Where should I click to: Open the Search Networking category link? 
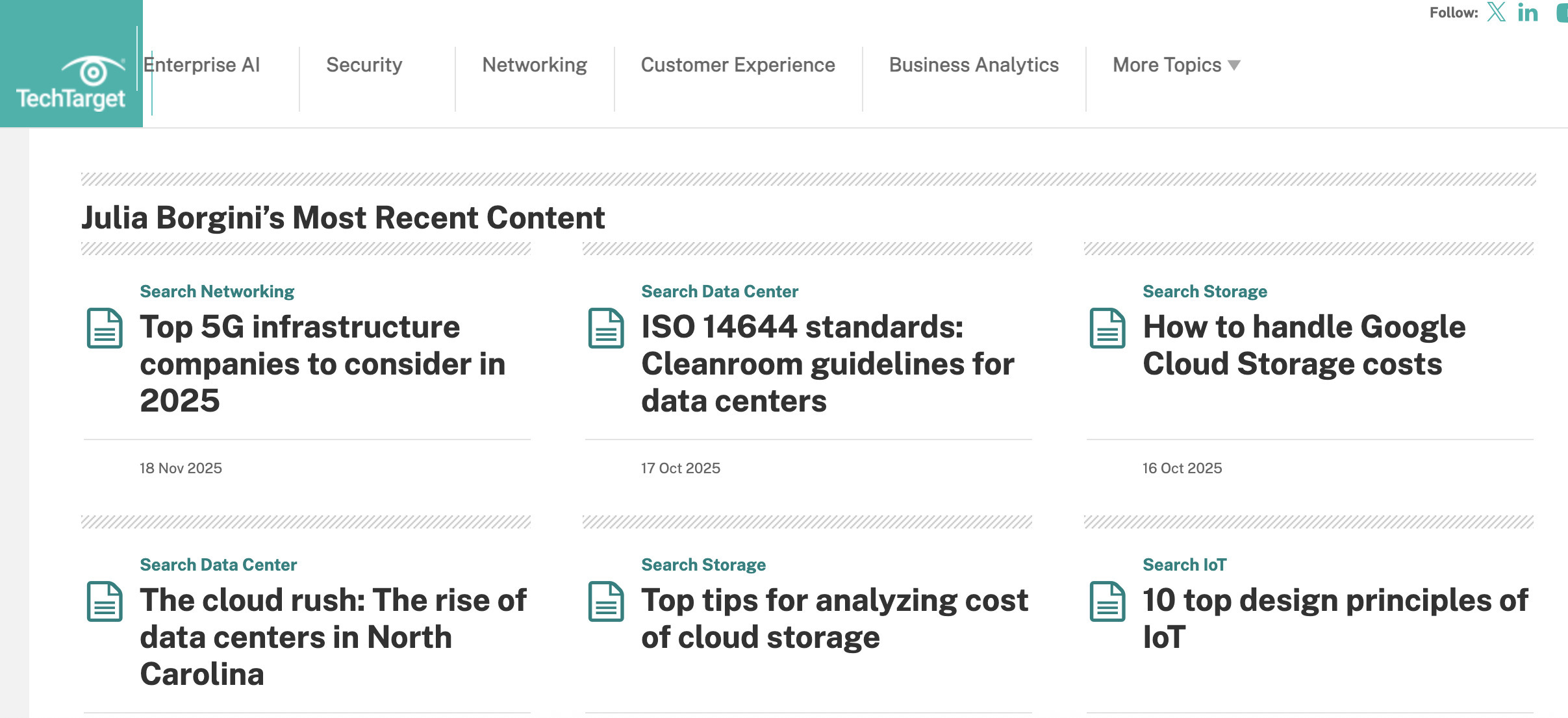(217, 291)
